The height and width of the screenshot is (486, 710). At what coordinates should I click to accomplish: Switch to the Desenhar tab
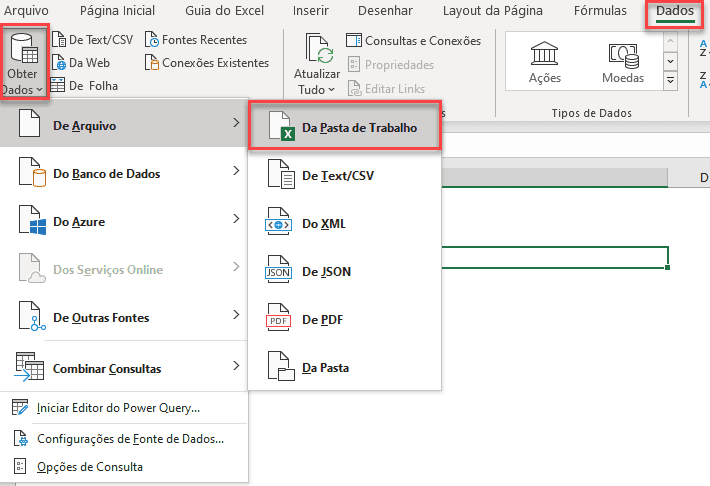point(385,10)
